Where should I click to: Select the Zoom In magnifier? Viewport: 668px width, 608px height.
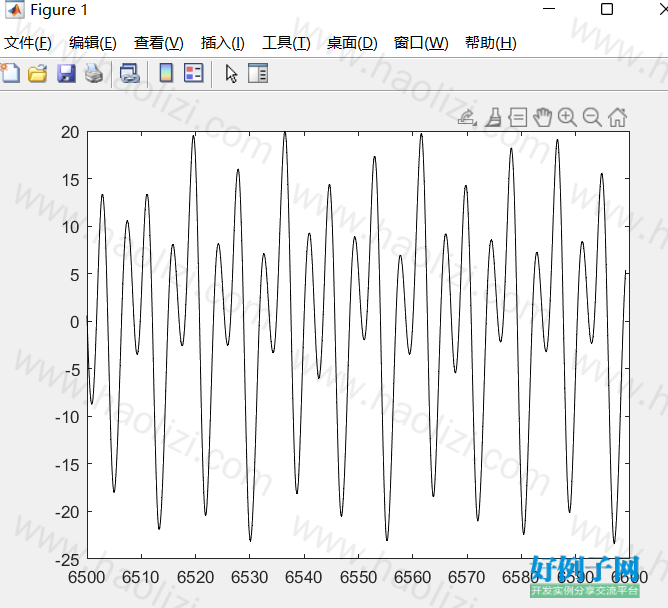(x=567, y=117)
